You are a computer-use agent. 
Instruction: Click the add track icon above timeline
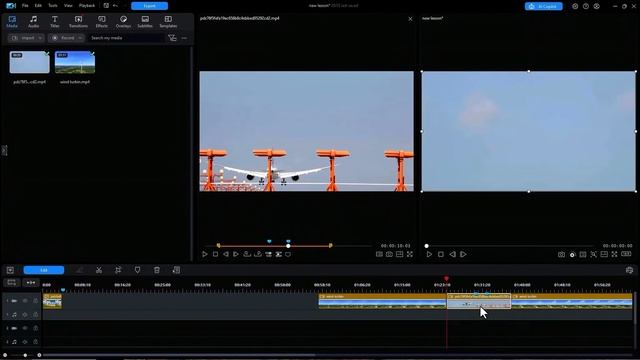(x=10, y=270)
